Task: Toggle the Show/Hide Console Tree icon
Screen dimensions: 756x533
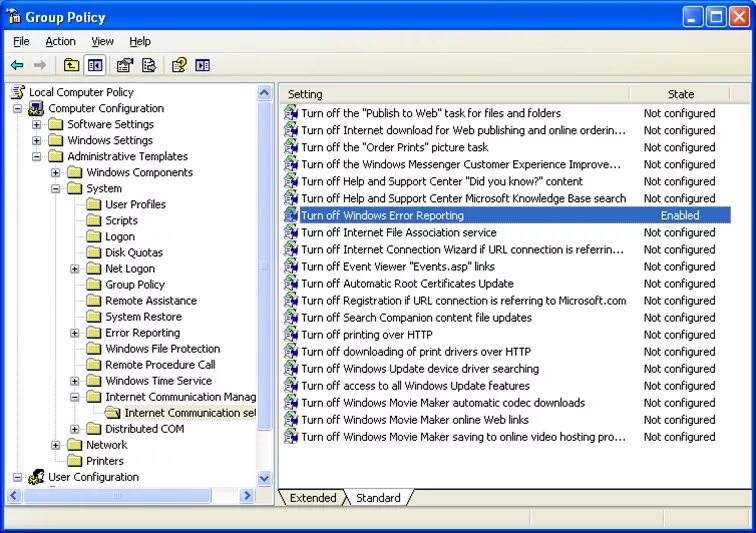Action: tap(95, 65)
